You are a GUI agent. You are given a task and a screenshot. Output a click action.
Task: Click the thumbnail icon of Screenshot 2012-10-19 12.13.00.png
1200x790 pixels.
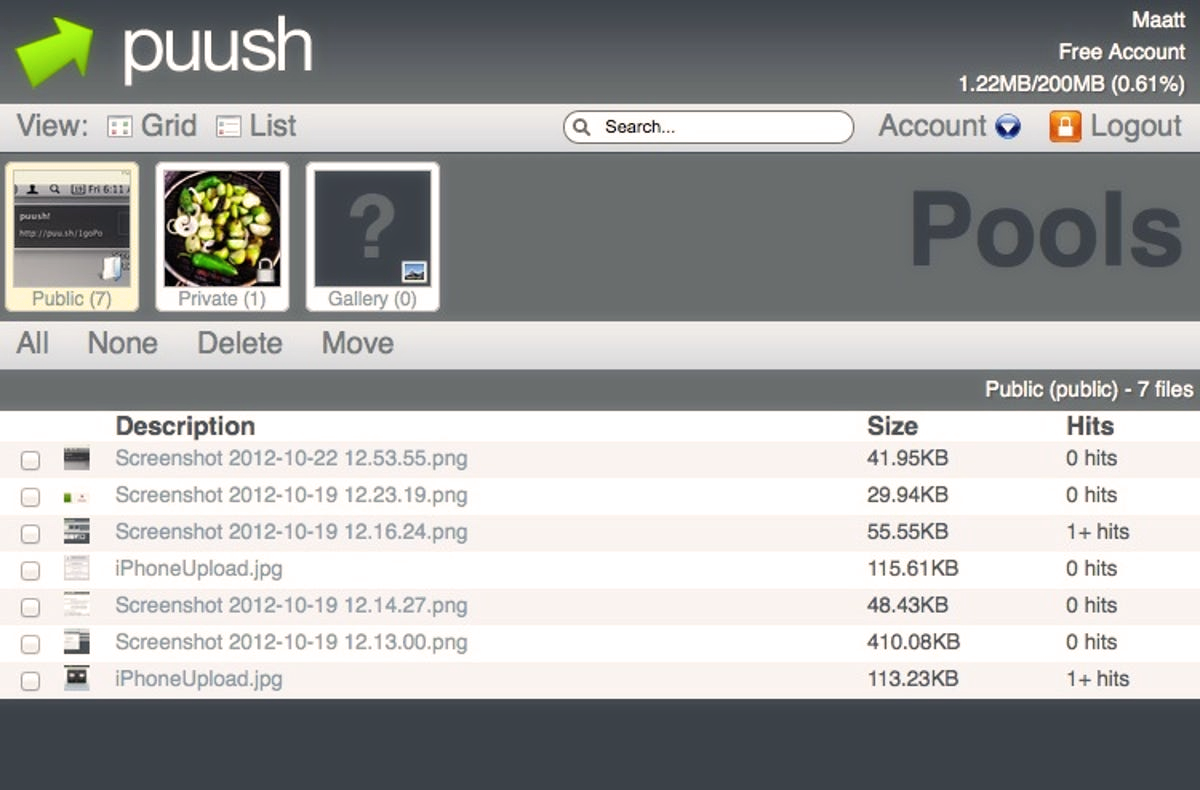click(x=76, y=641)
